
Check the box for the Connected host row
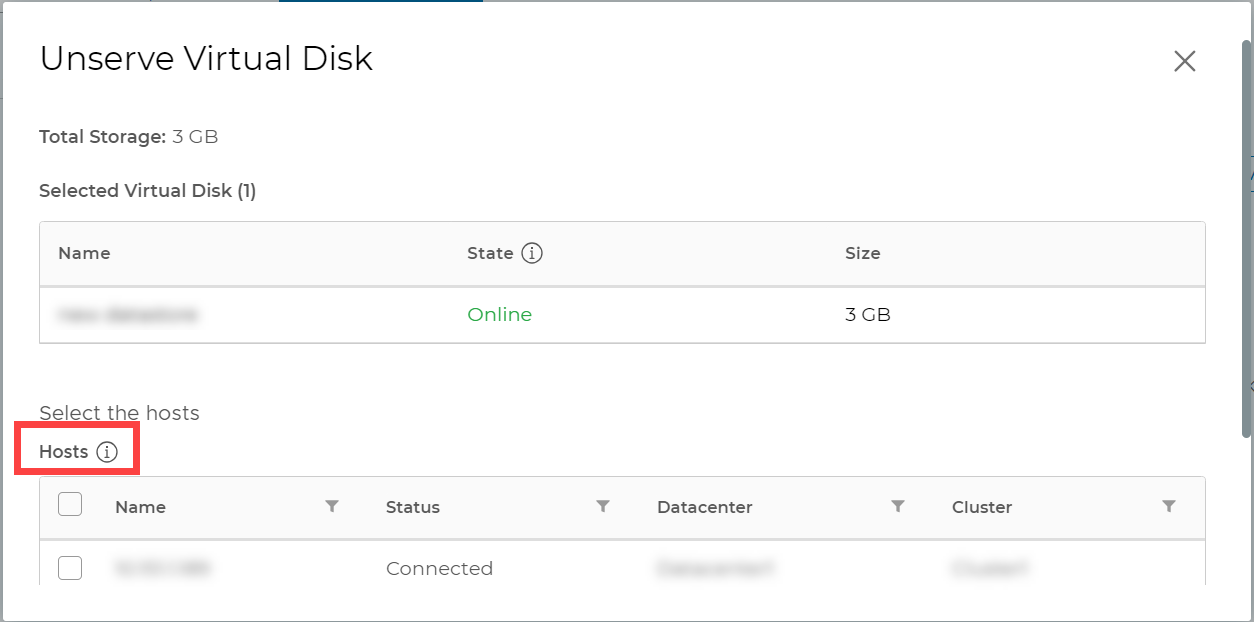(x=70, y=568)
